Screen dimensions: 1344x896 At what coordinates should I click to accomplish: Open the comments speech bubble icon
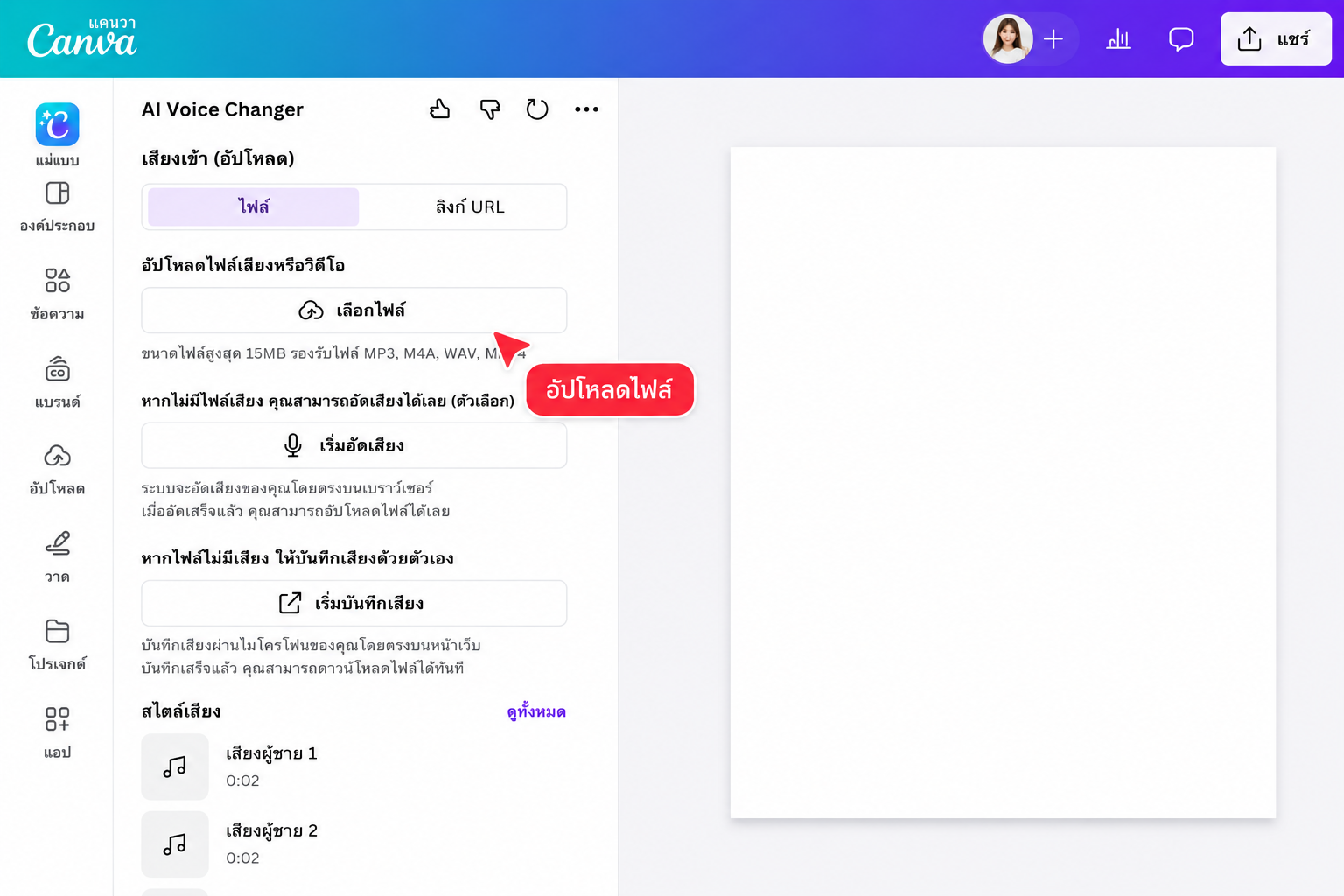click(1181, 38)
